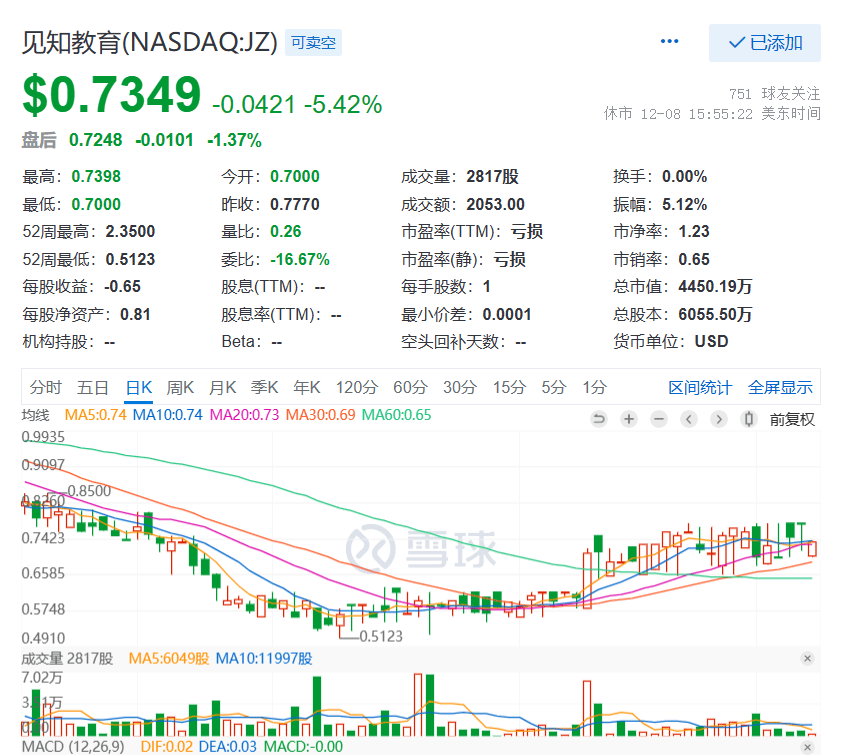860x755 pixels.
Task: Toggle the candlestick style icon
Action: tap(748, 419)
